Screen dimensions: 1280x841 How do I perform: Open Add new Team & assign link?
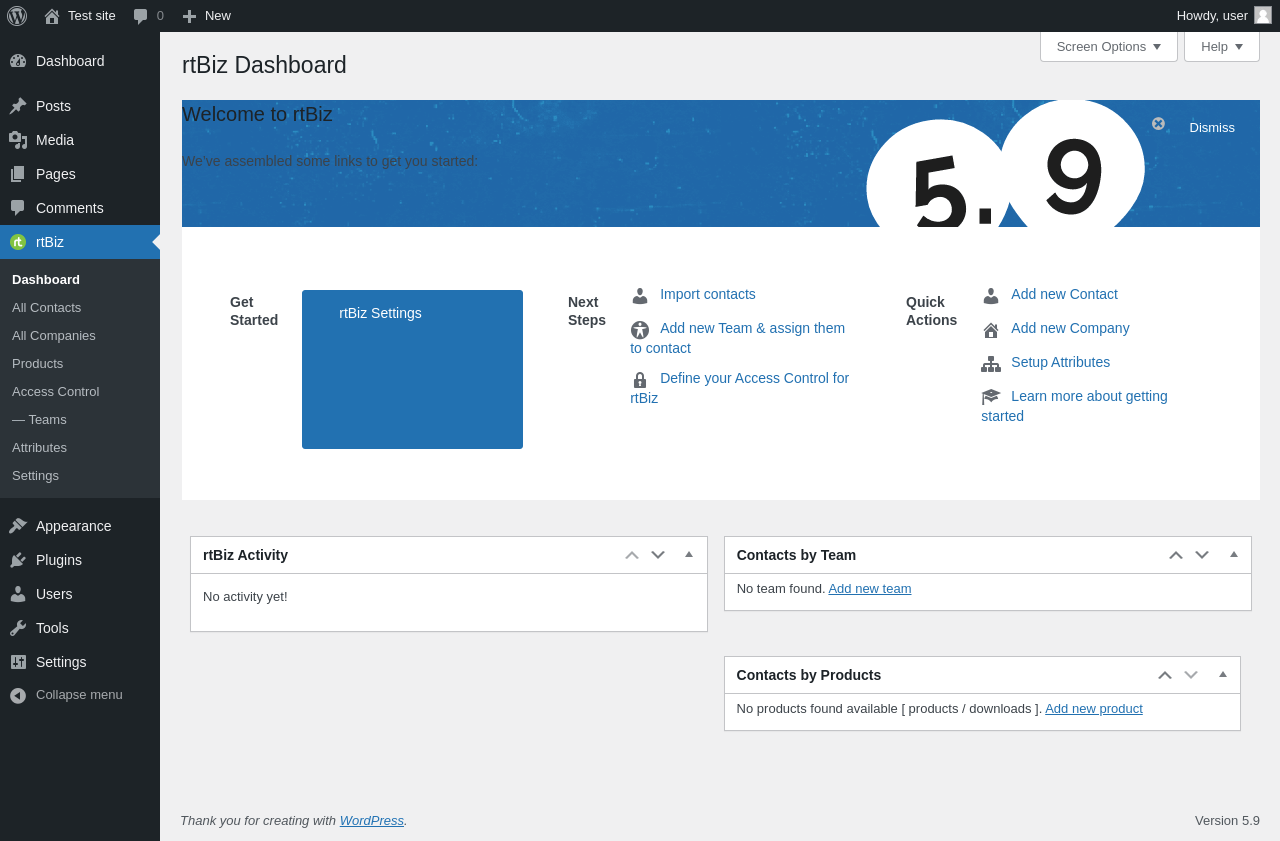click(738, 338)
